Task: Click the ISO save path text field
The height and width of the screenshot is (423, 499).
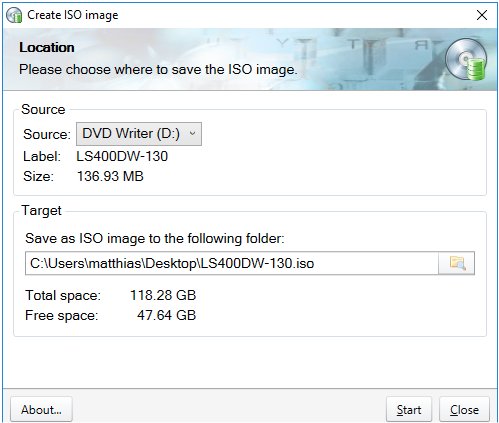Action: point(232,263)
